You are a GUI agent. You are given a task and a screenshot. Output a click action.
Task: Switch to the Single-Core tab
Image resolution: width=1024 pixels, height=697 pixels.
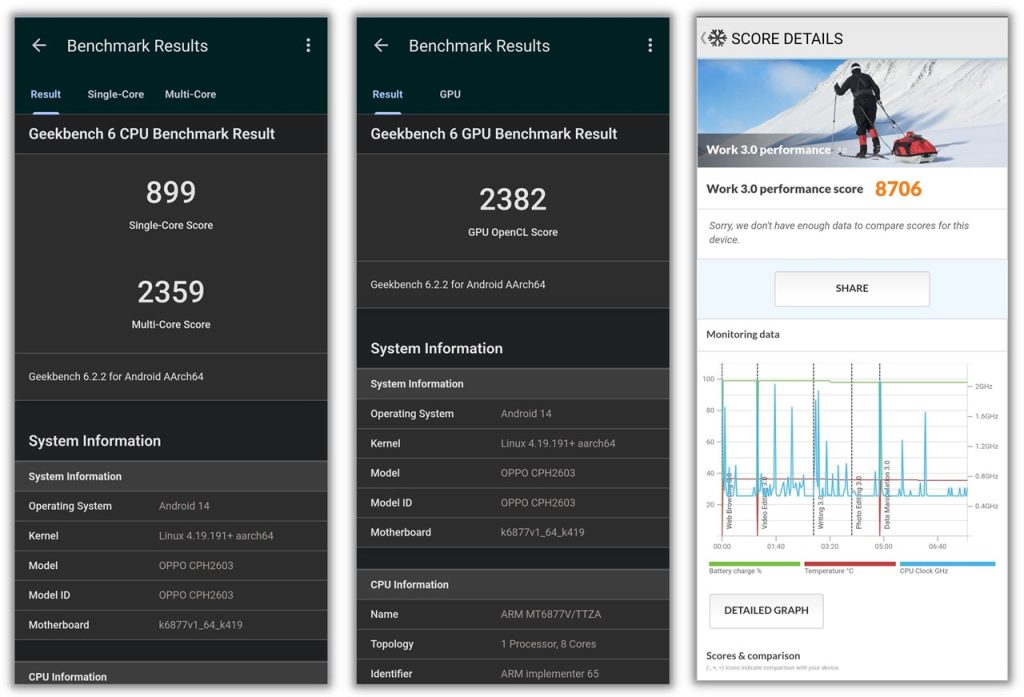[116, 94]
